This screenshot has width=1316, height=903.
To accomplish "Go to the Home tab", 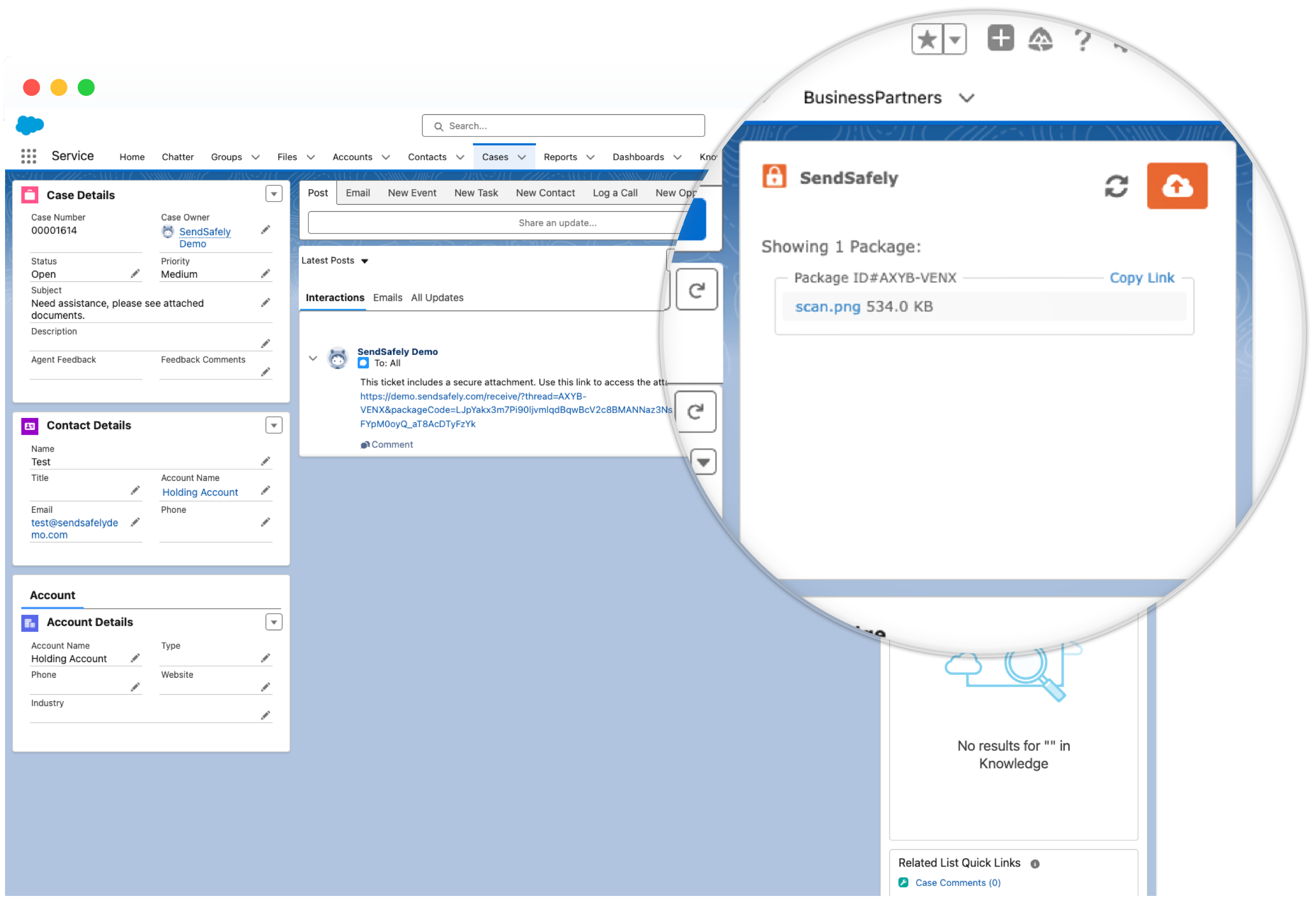I will click(133, 157).
